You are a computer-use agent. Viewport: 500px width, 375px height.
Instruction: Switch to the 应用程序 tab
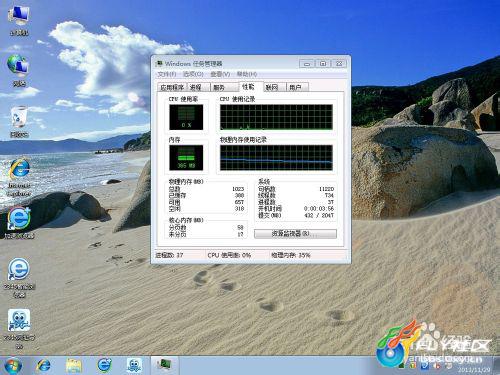[172, 87]
